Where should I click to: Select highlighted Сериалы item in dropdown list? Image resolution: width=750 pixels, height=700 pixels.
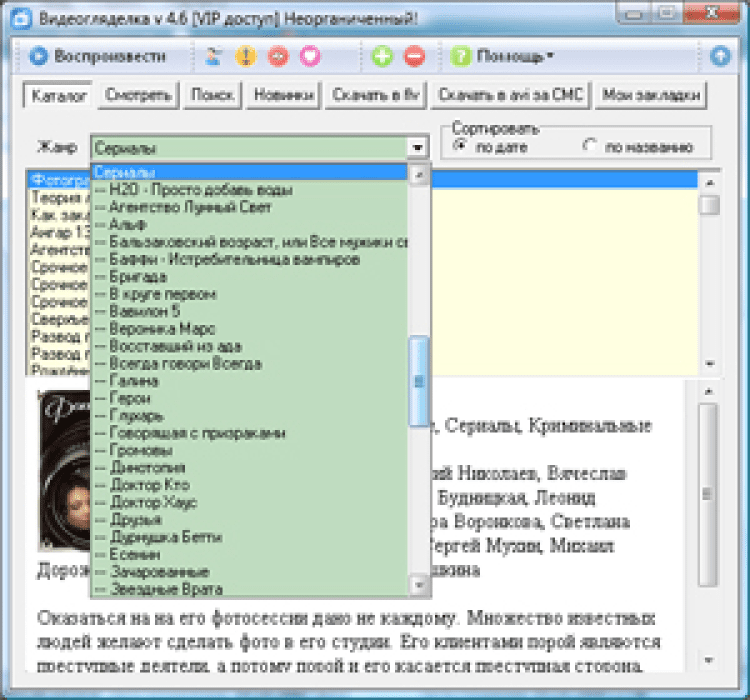pyautogui.click(x=249, y=172)
